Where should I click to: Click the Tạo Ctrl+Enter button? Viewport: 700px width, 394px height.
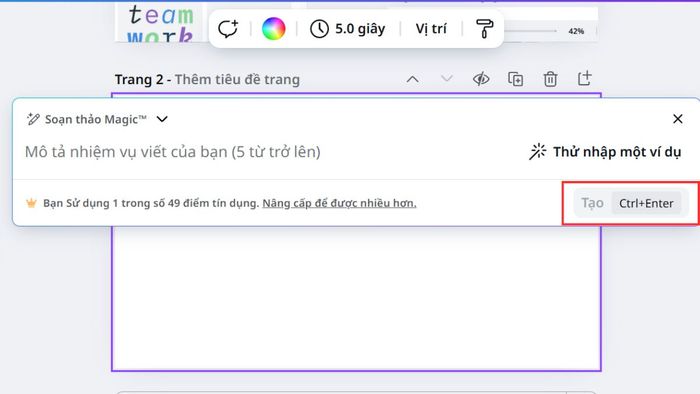[630, 203]
